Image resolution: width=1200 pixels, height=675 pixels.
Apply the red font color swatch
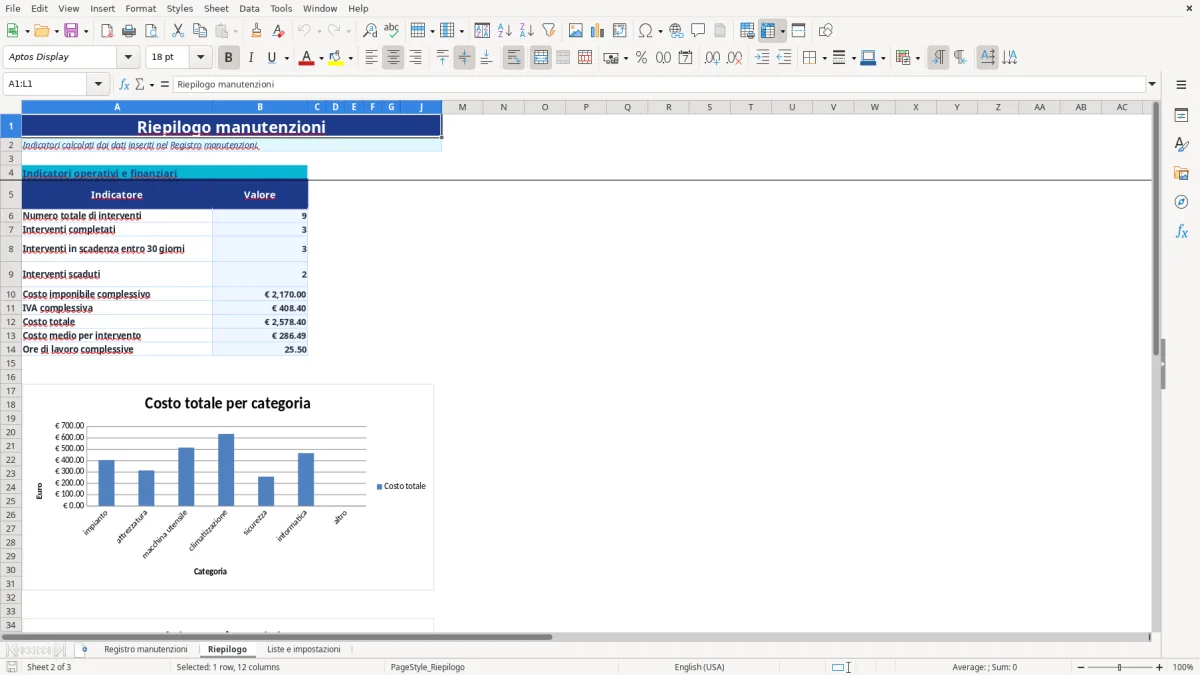click(x=306, y=58)
